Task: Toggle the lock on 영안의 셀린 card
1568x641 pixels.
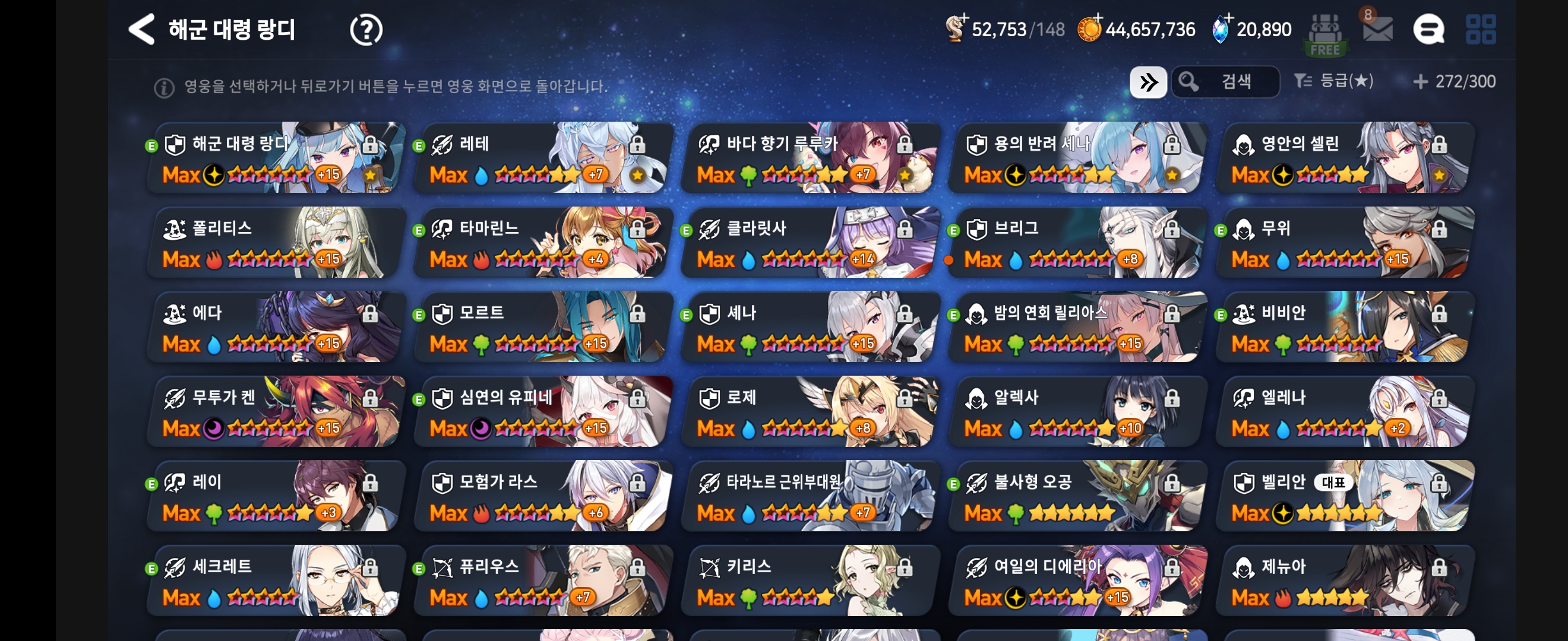Action: coord(1439,144)
